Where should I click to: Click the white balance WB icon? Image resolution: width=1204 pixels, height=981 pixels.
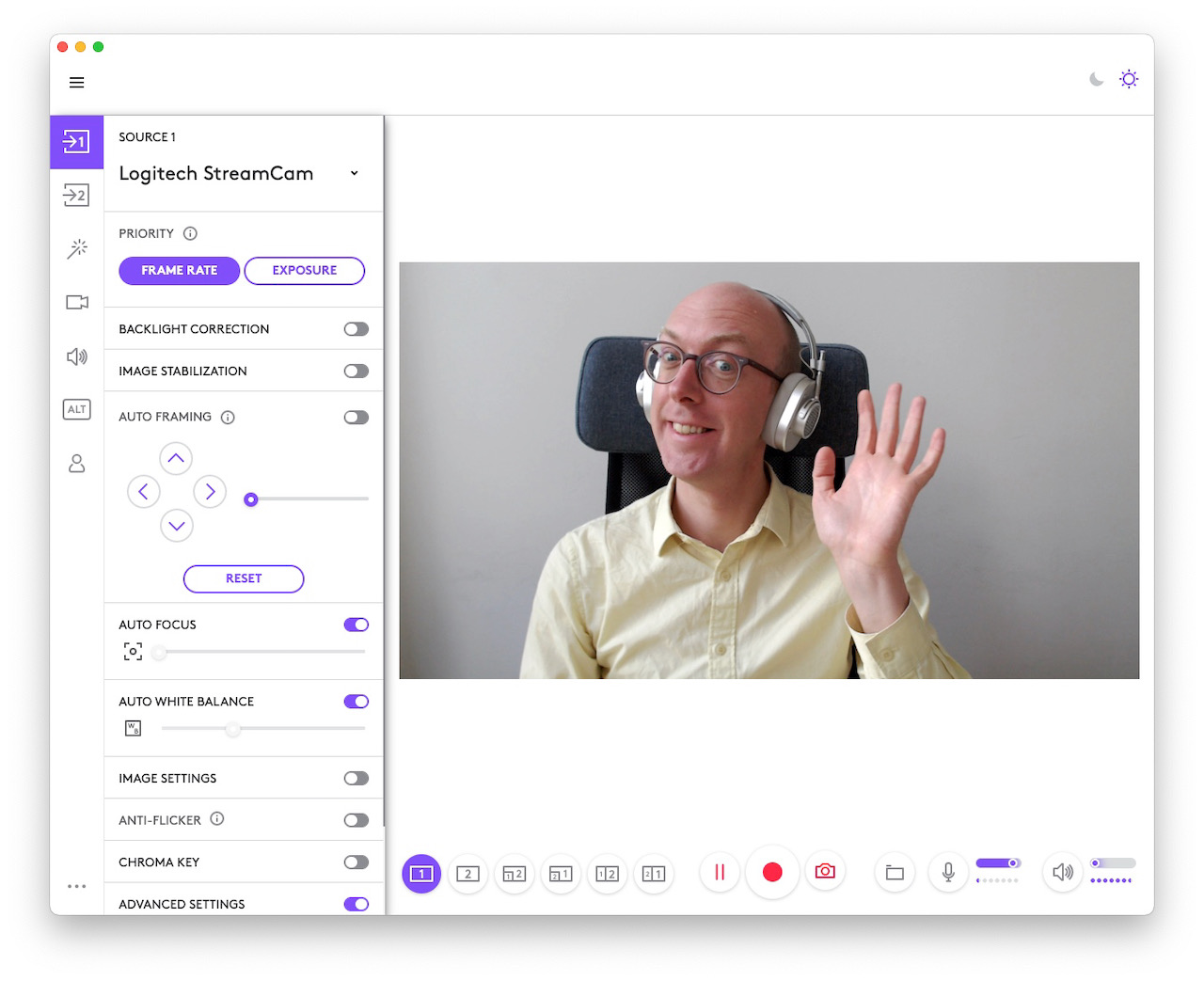133,729
